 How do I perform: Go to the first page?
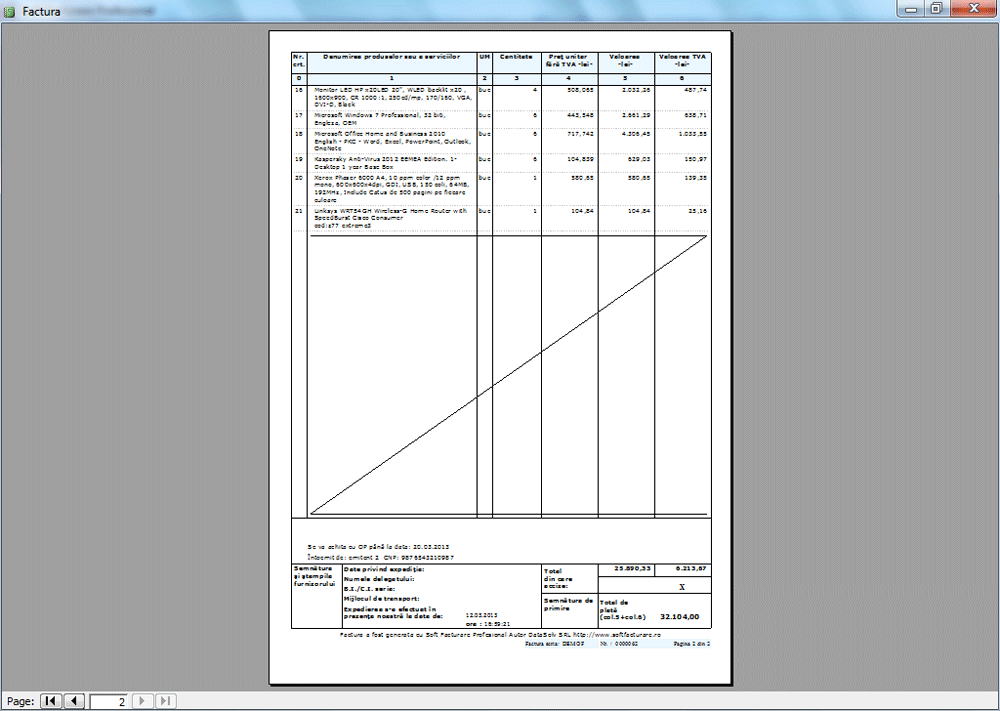click(x=50, y=701)
